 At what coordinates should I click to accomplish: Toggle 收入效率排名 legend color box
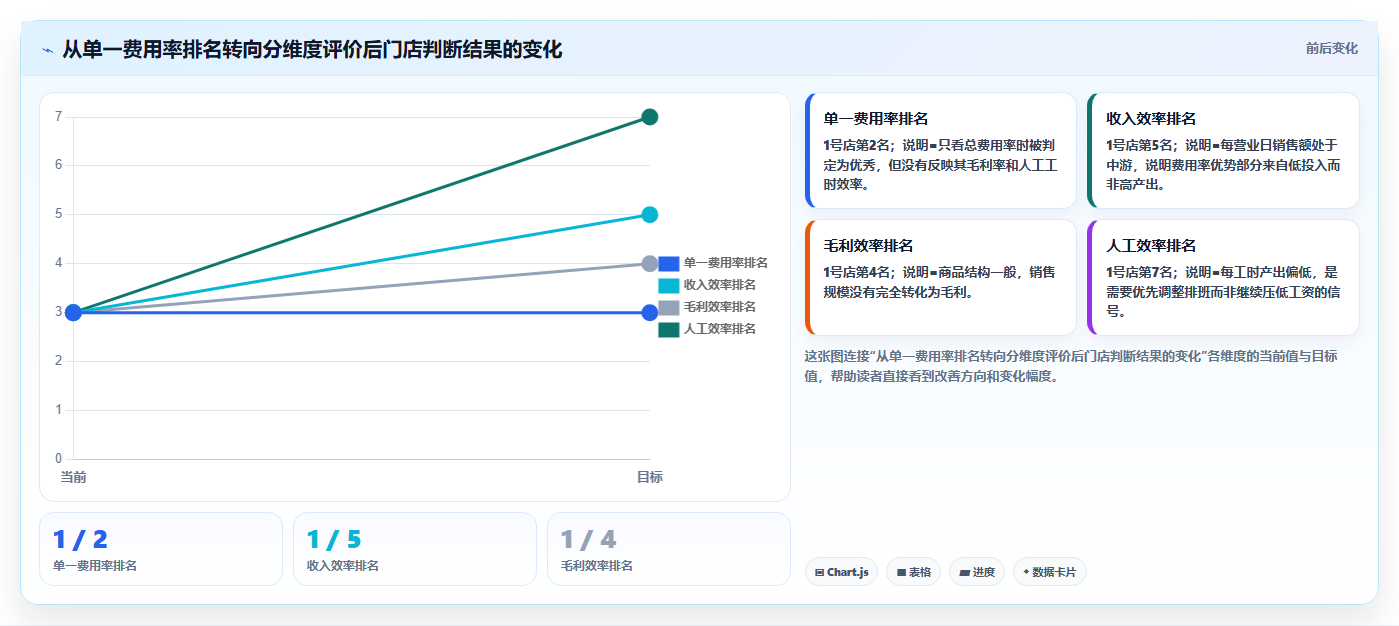coord(669,285)
